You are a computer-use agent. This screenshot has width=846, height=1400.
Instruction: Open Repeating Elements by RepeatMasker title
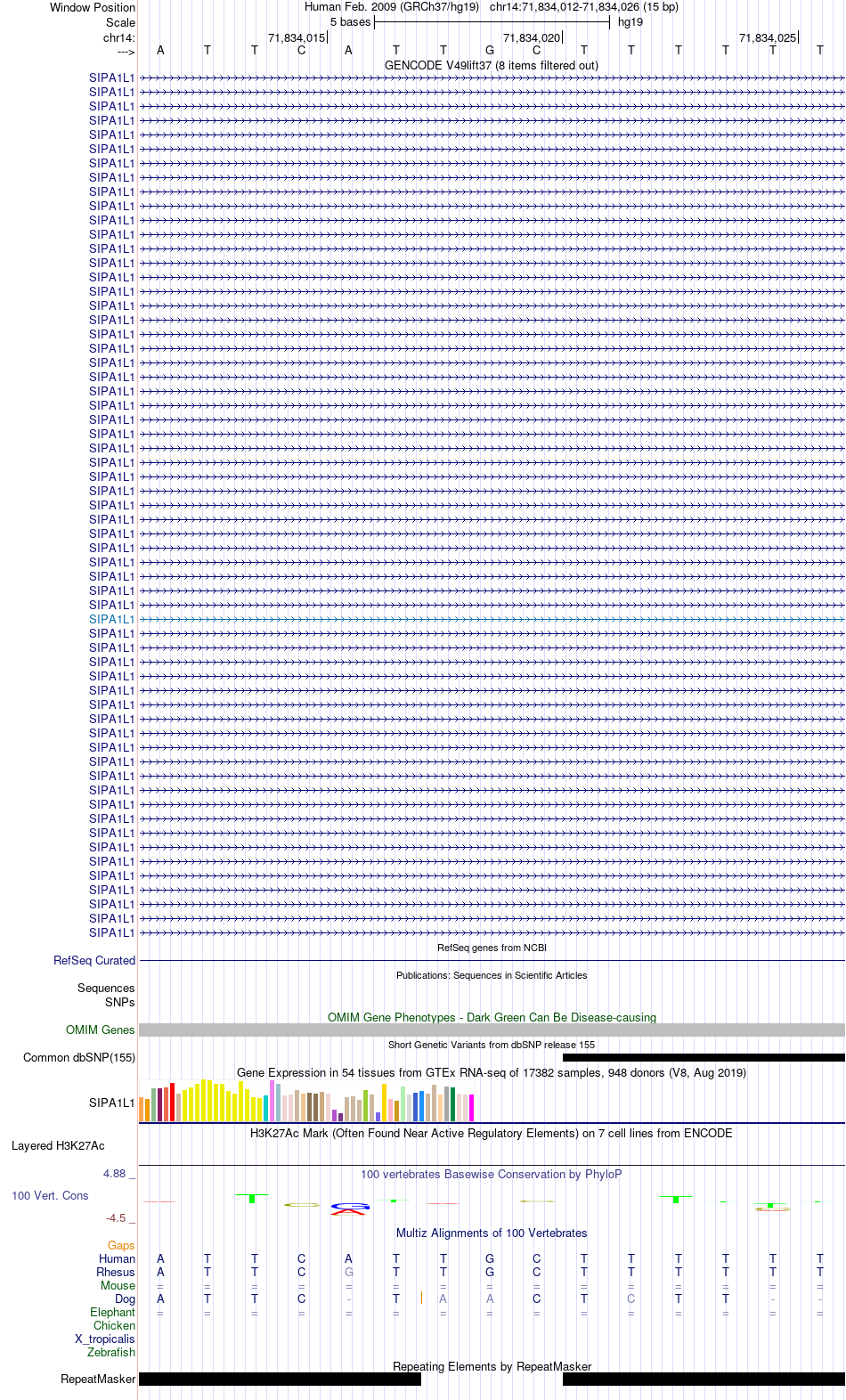pyautogui.click(x=492, y=1366)
